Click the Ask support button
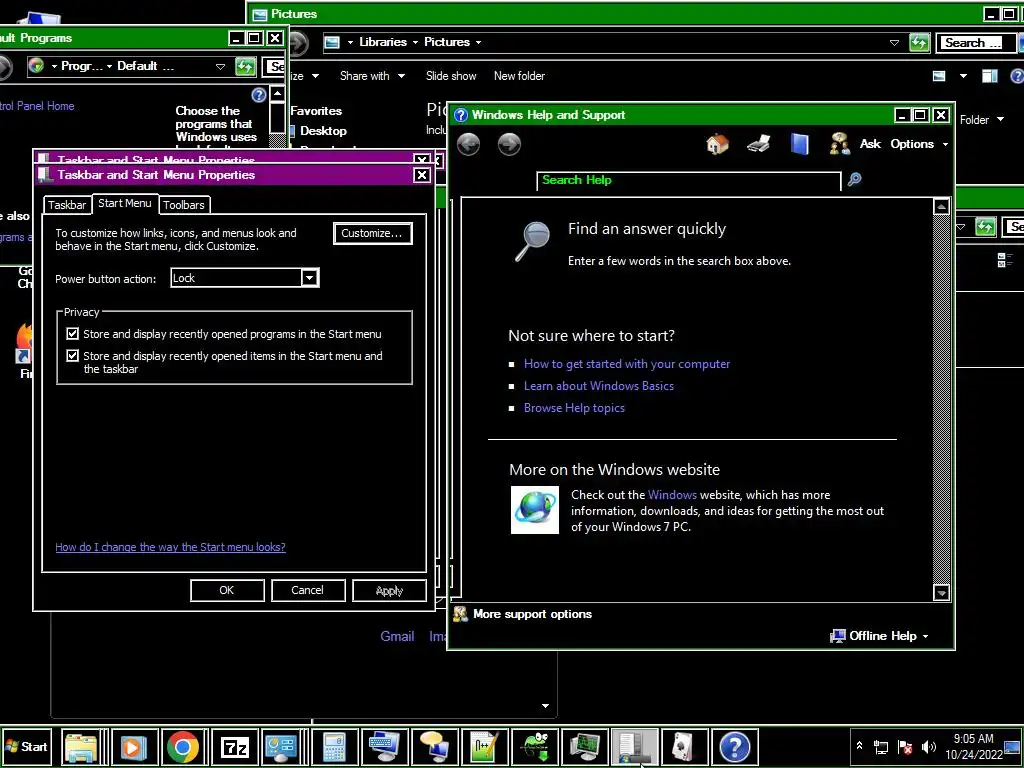1024x768 pixels. click(855, 144)
